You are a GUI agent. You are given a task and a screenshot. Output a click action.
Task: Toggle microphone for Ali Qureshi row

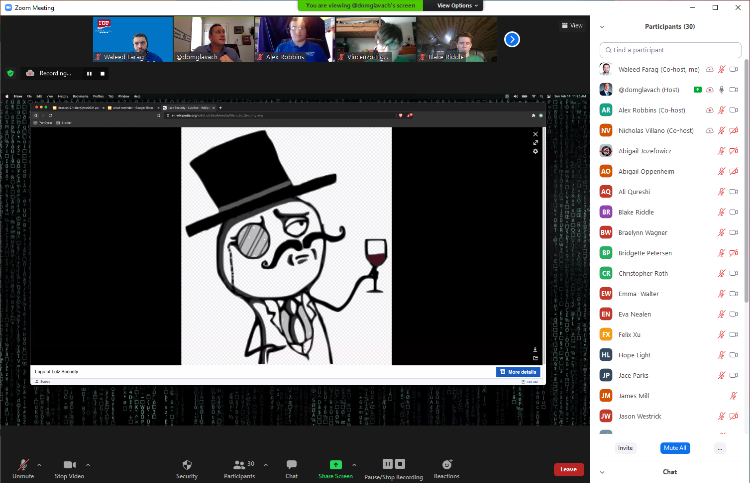click(x=721, y=192)
